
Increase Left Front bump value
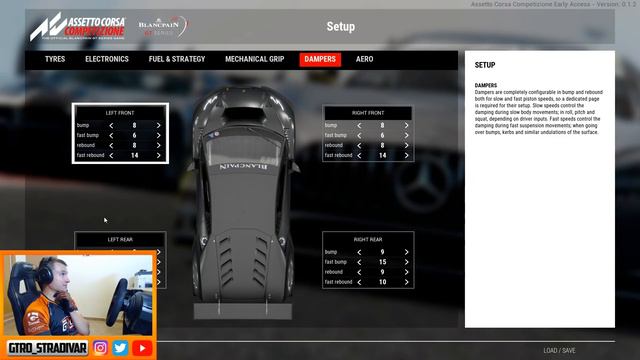pos(158,126)
